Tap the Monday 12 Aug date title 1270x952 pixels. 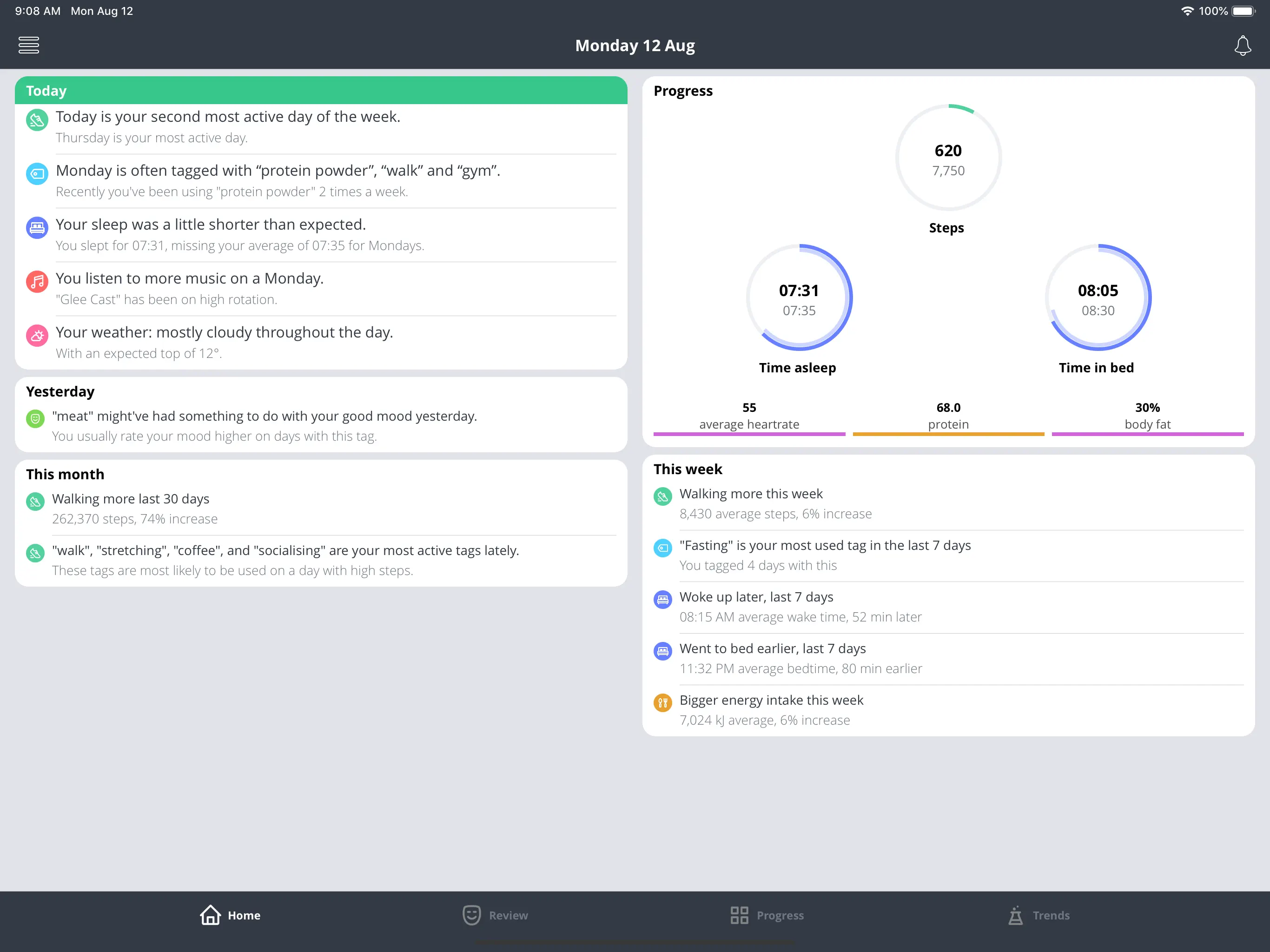click(x=635, y=46)
